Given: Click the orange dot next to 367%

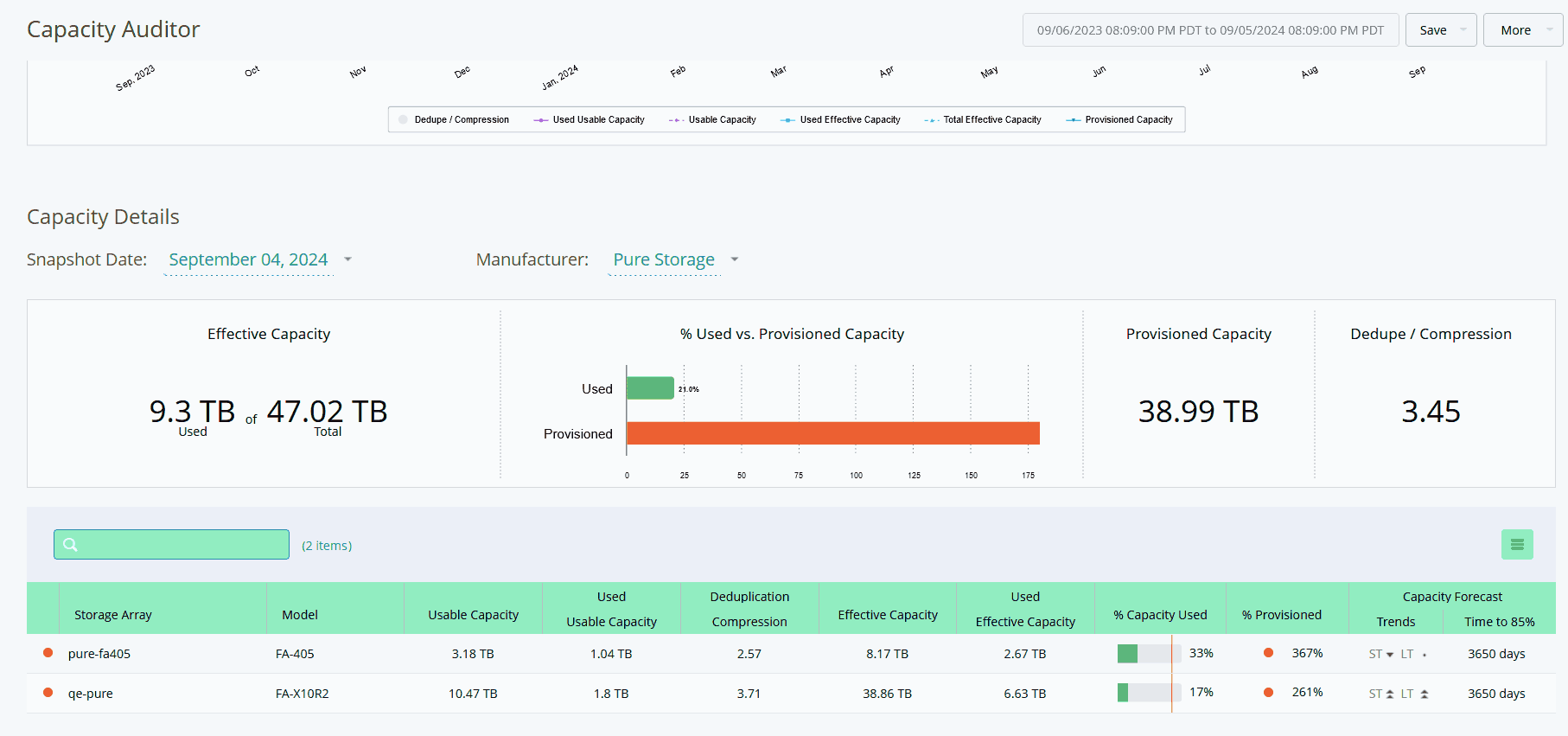Looking at the screenshot, I should tap(1268, 653).
